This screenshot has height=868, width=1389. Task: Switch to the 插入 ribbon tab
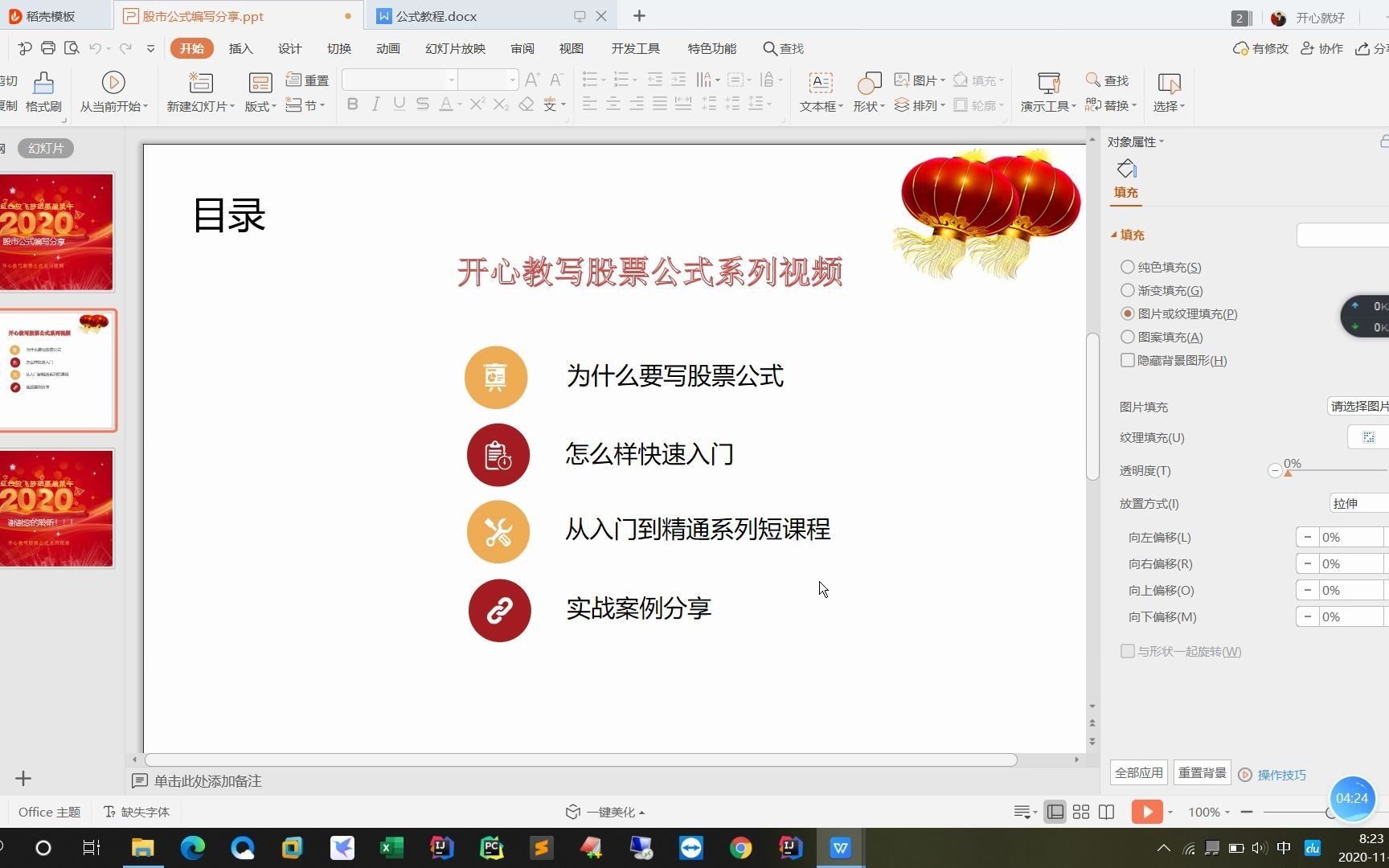point(240,48)
